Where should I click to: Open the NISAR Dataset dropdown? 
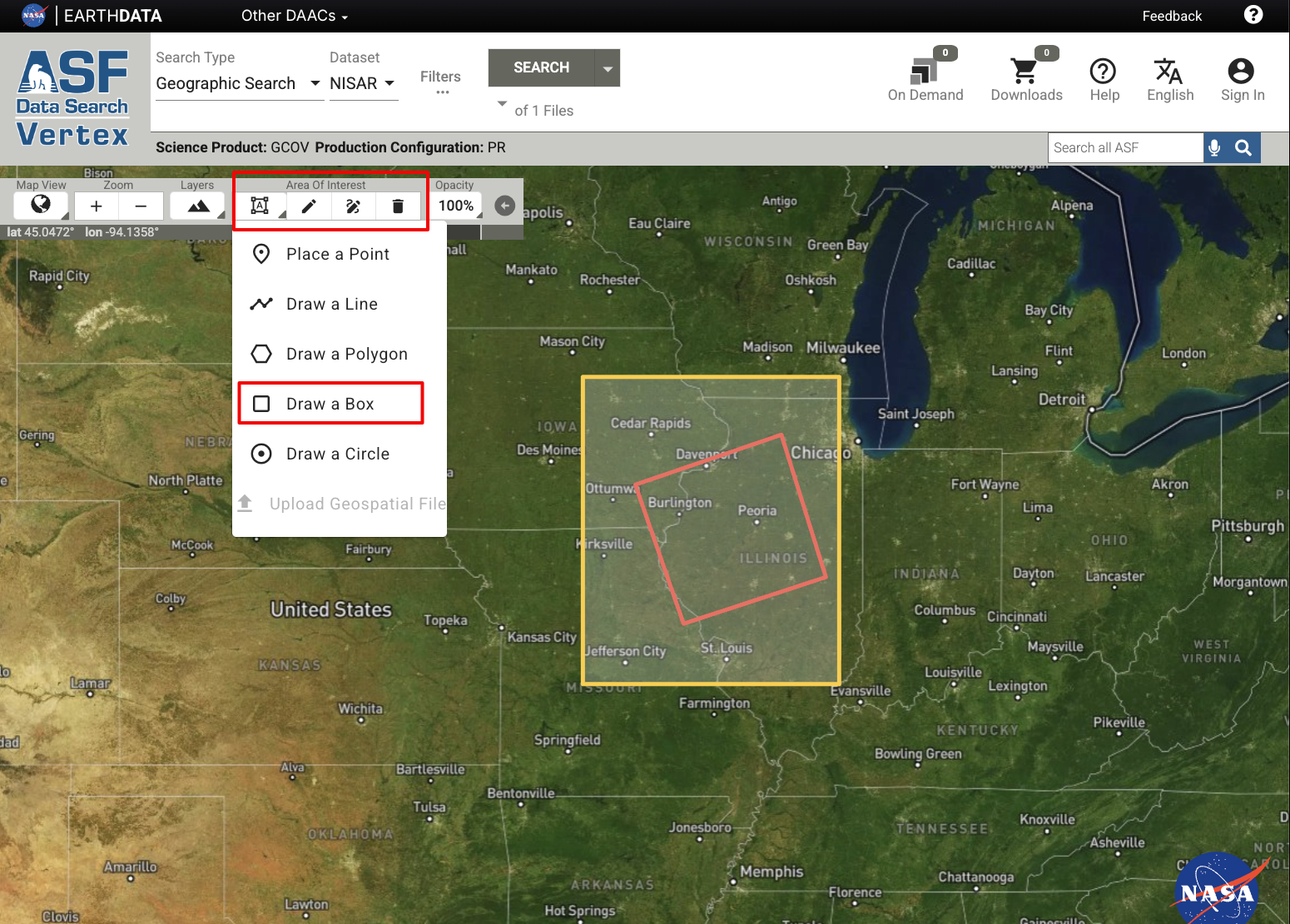click(x=363, y=83)
